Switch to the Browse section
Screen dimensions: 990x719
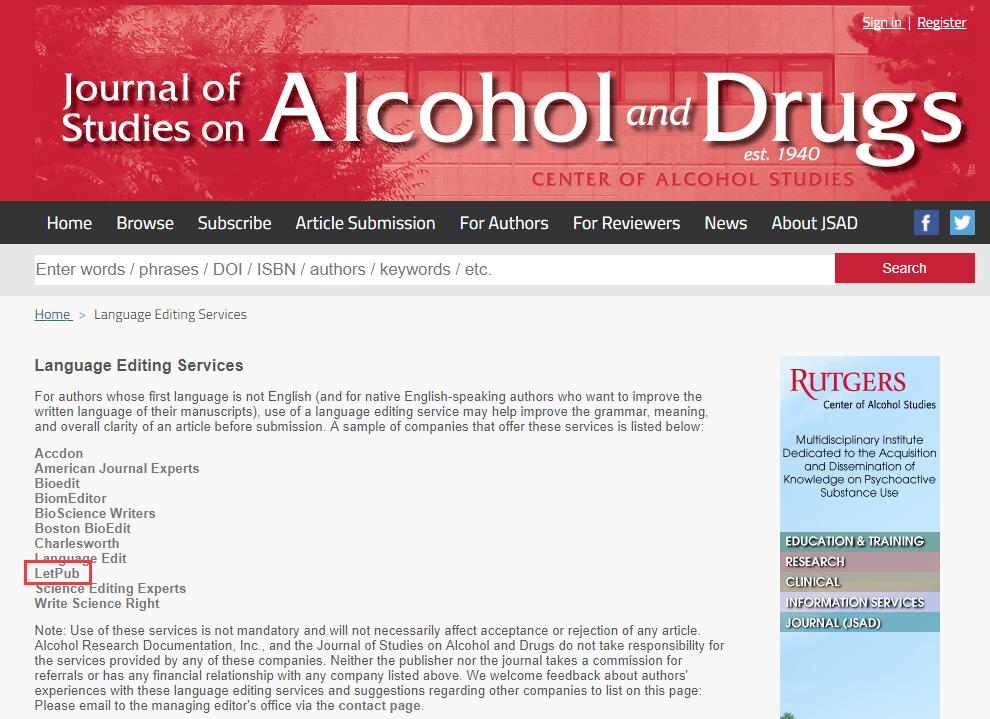(144, 223)
